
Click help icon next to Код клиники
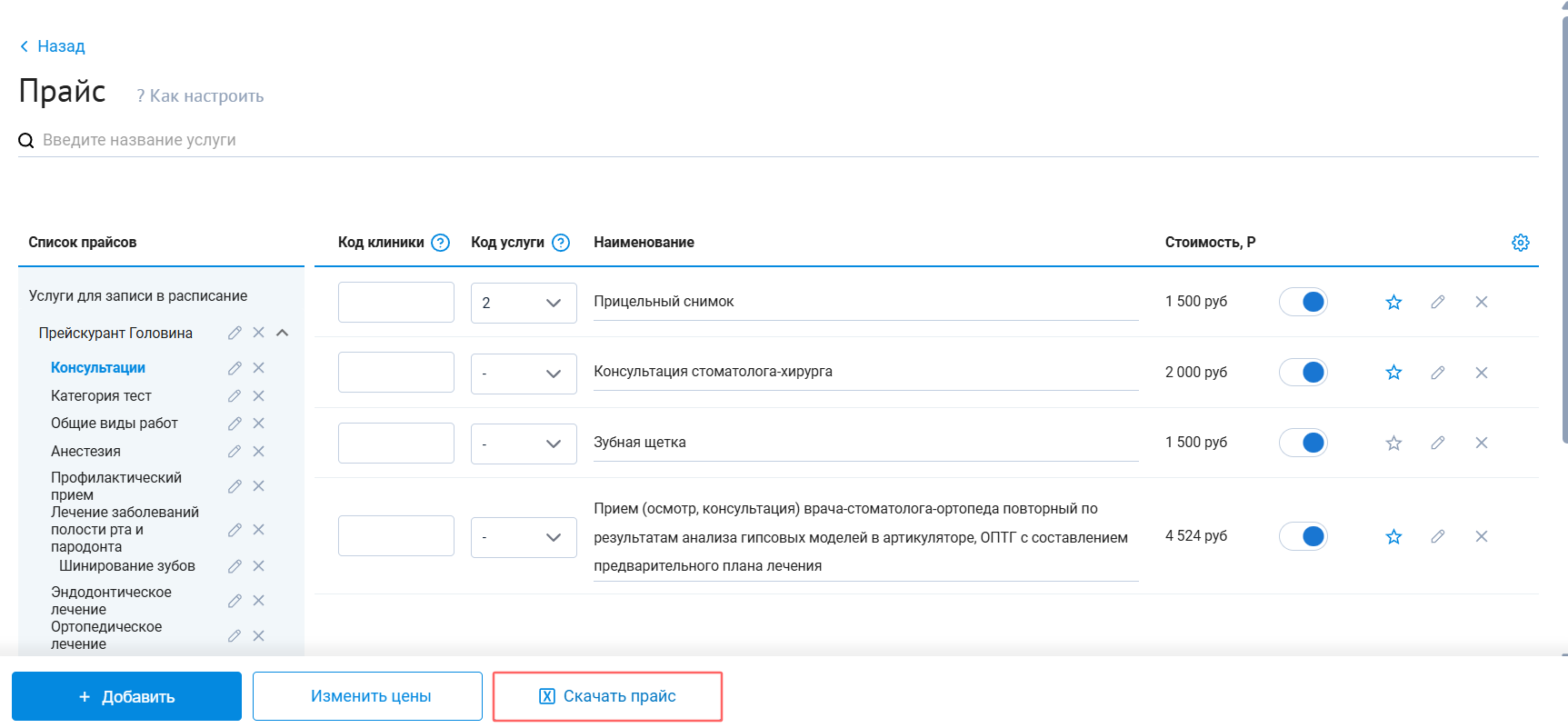(x=441, y=243)
